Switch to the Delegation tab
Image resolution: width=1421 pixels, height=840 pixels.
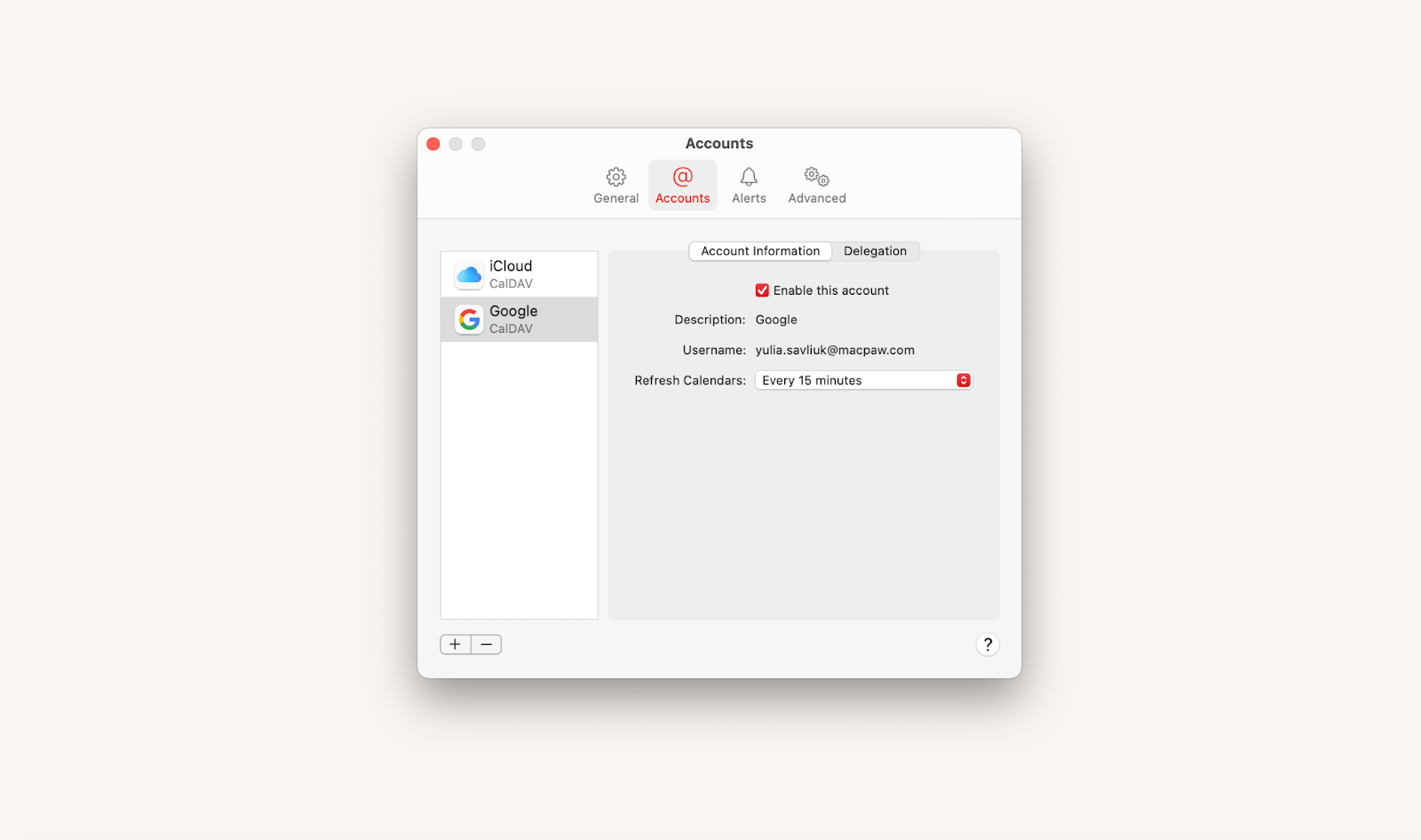point(875,251)
